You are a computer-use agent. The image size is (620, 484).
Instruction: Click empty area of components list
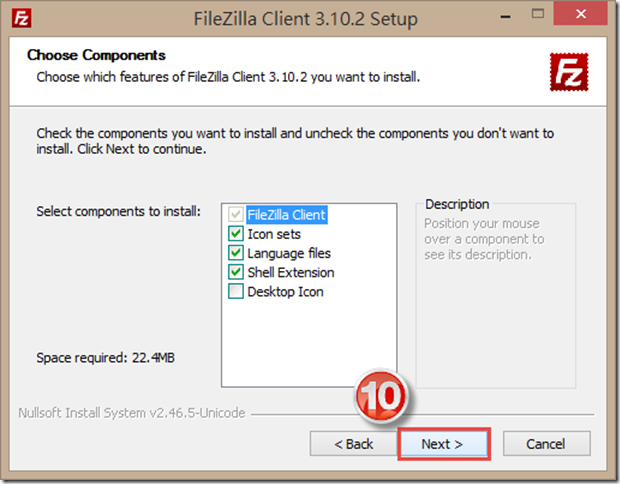pos(308,340)
